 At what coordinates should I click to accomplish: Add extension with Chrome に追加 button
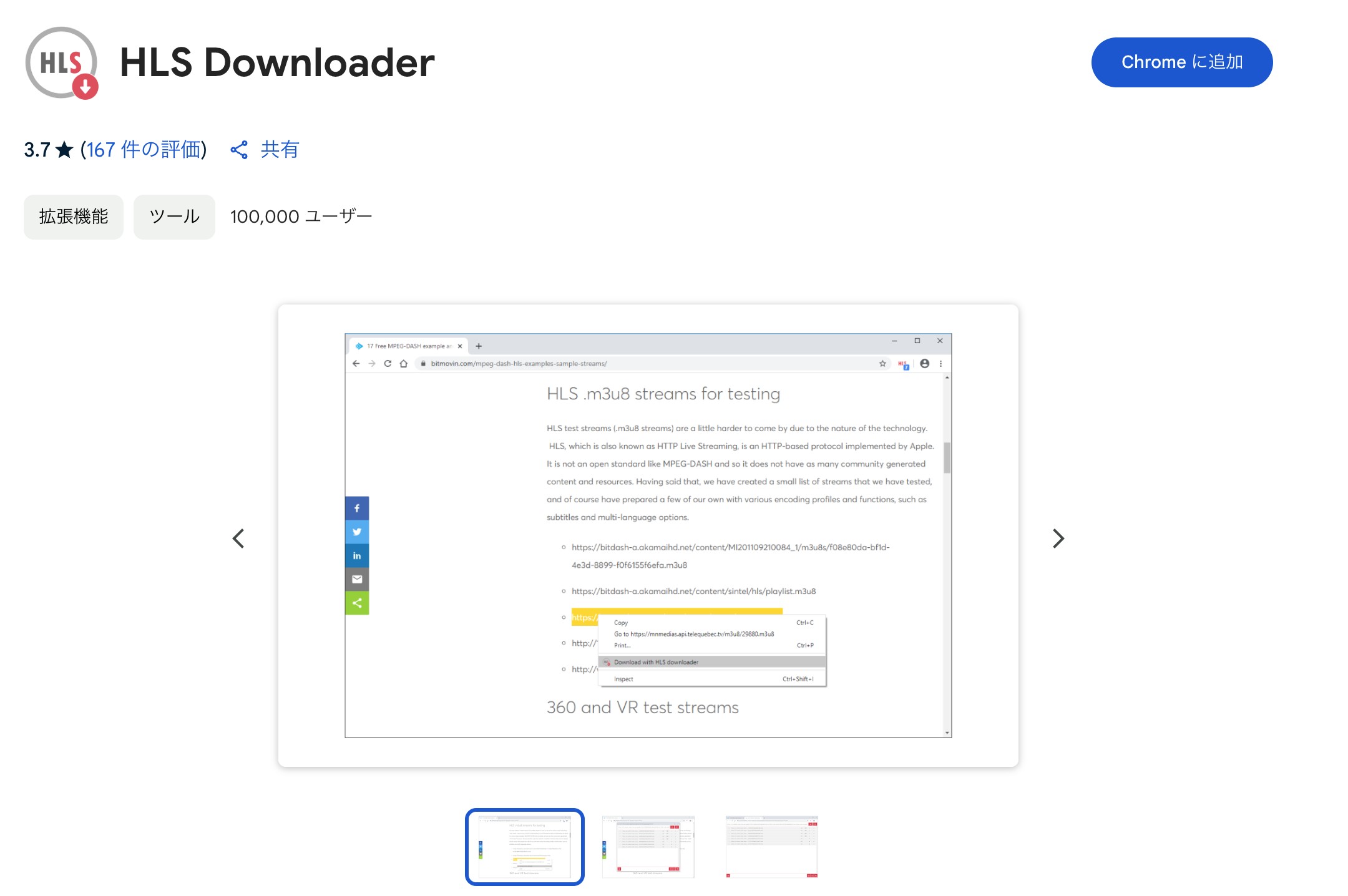(1181, 62)
